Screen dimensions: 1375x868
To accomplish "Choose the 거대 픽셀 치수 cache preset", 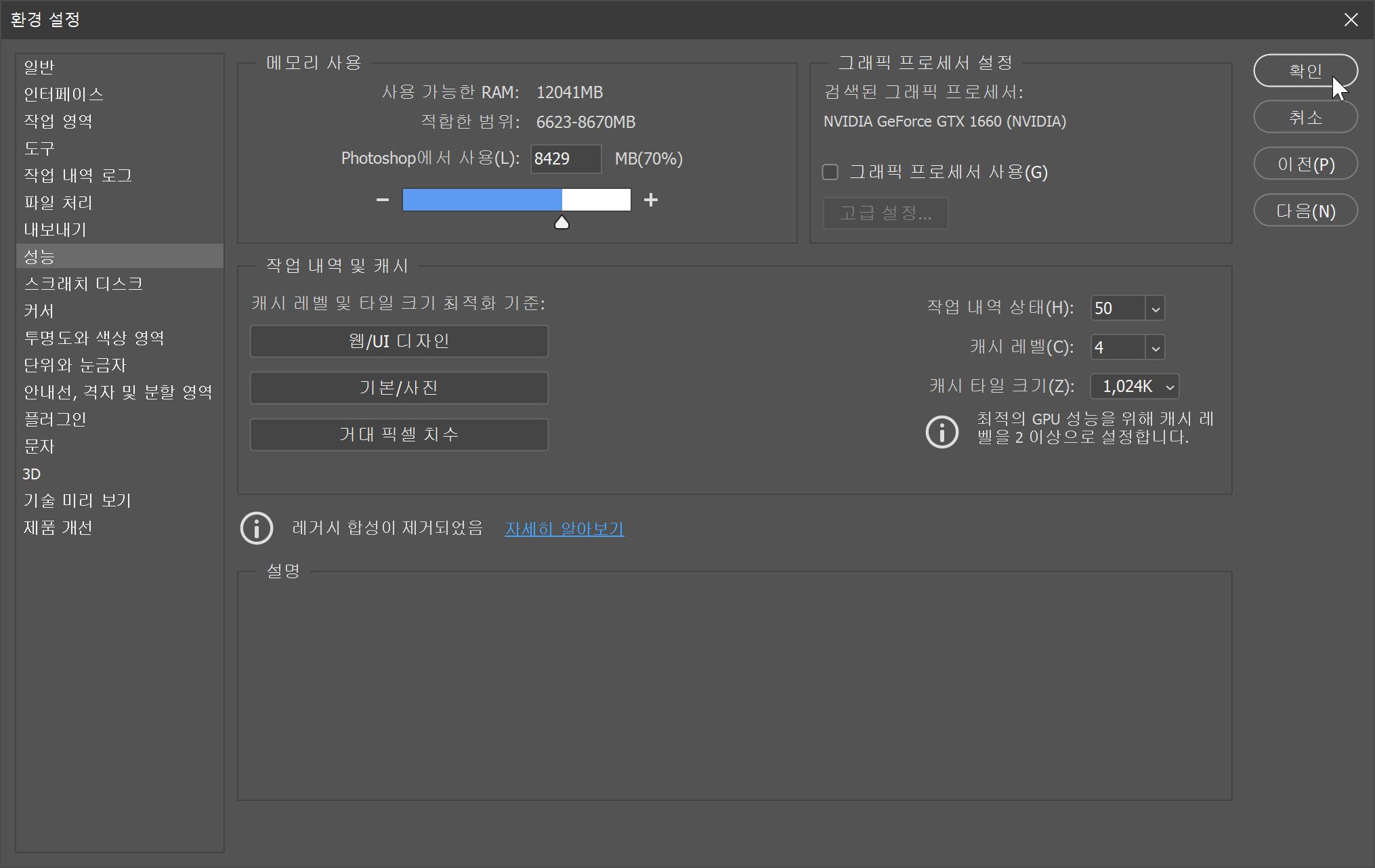I will [x=399, y=435].
